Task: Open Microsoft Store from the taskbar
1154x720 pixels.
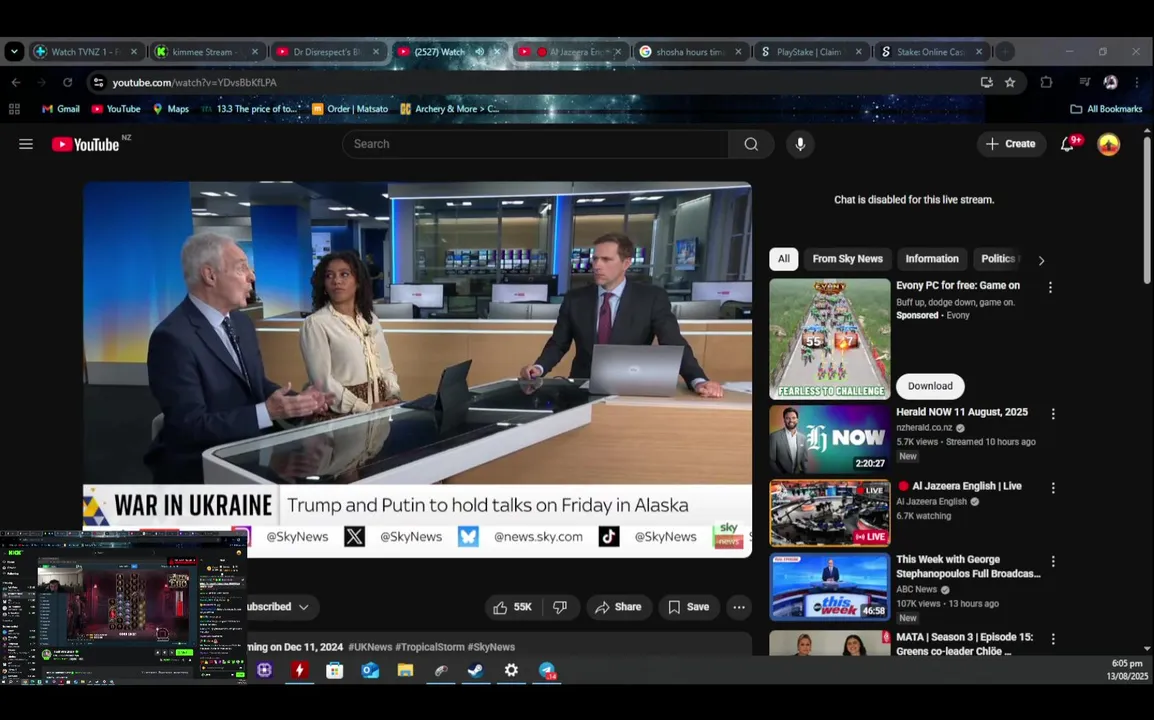Action: (x=335, y=670)
